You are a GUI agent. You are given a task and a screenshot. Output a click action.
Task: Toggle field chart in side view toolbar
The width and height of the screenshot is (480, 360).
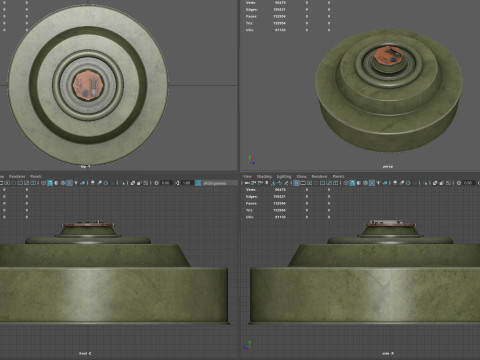pyautogui.click(x=322, y=183)
